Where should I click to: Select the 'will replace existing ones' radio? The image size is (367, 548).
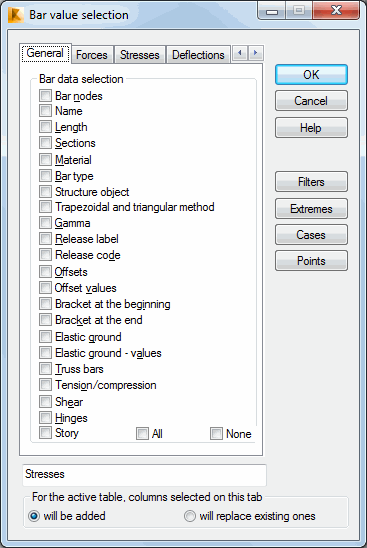coord(190,516)
